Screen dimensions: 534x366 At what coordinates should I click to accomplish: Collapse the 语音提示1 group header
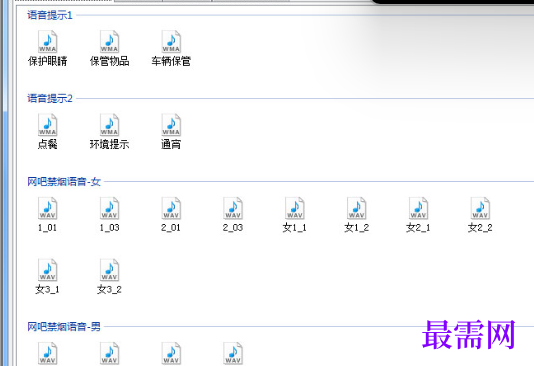coord(50,15)
